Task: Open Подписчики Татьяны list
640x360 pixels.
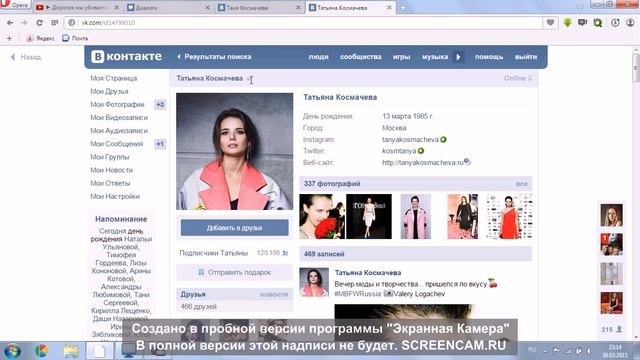Action: coord(234,253)
